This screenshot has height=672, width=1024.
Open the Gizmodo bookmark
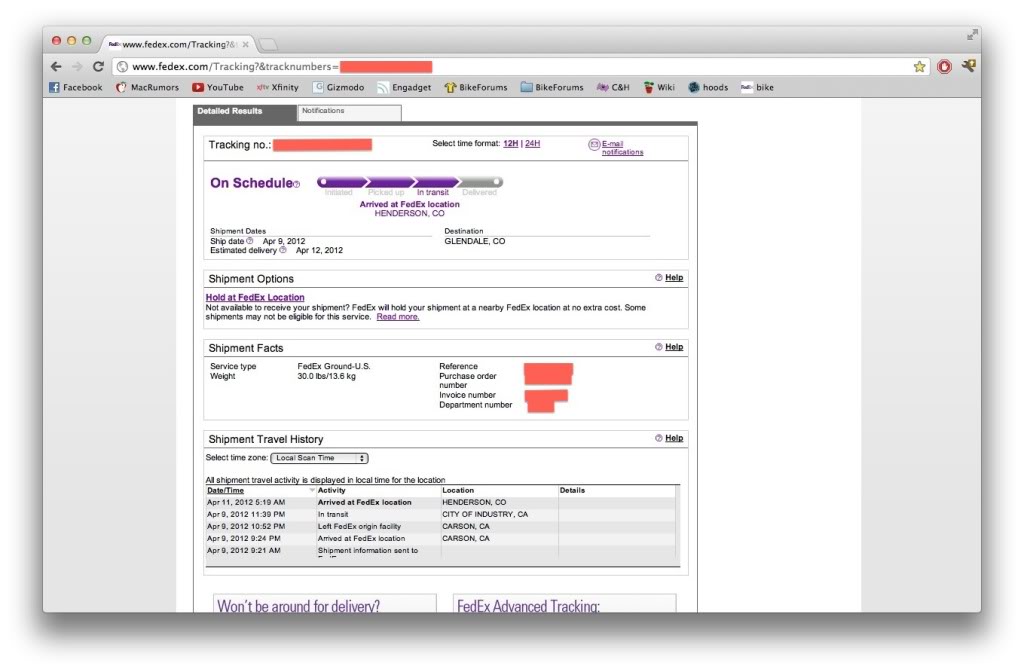coord(338,88)
